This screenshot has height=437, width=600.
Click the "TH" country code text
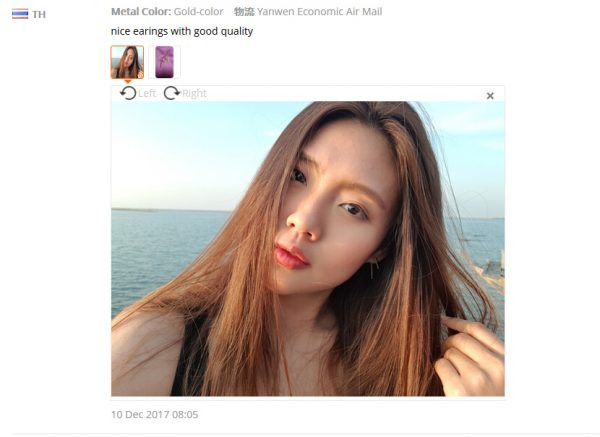pyautogui.click(x=39, y=15)
